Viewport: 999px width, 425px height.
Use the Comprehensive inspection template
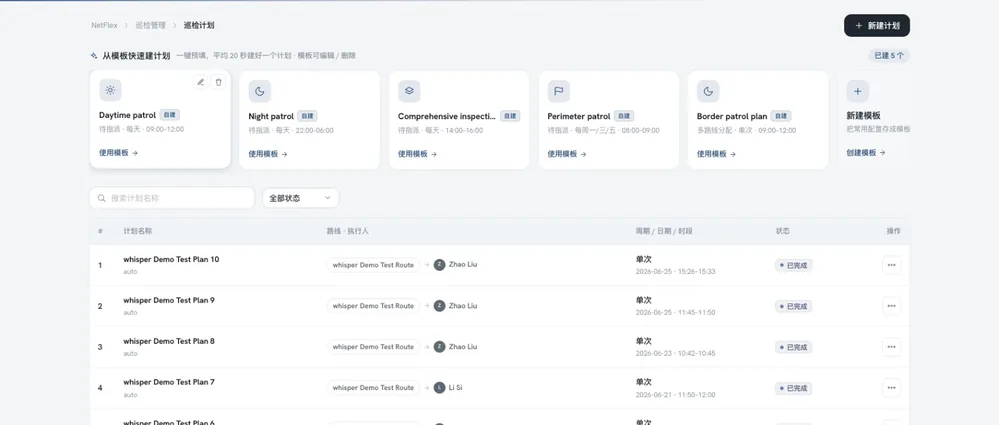[x=417, y=154]
